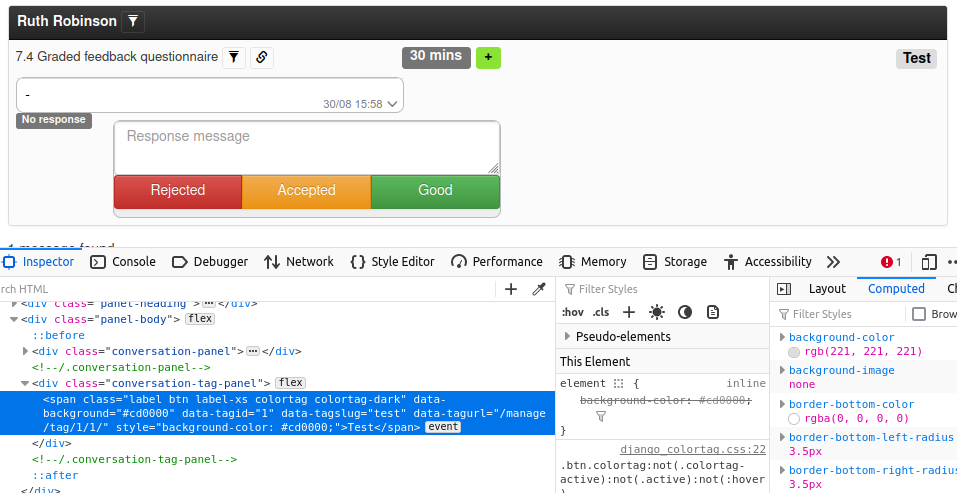Click add new rule plus icon
The width and height of the screenshot is (957, 493).
tap(629, 312)
